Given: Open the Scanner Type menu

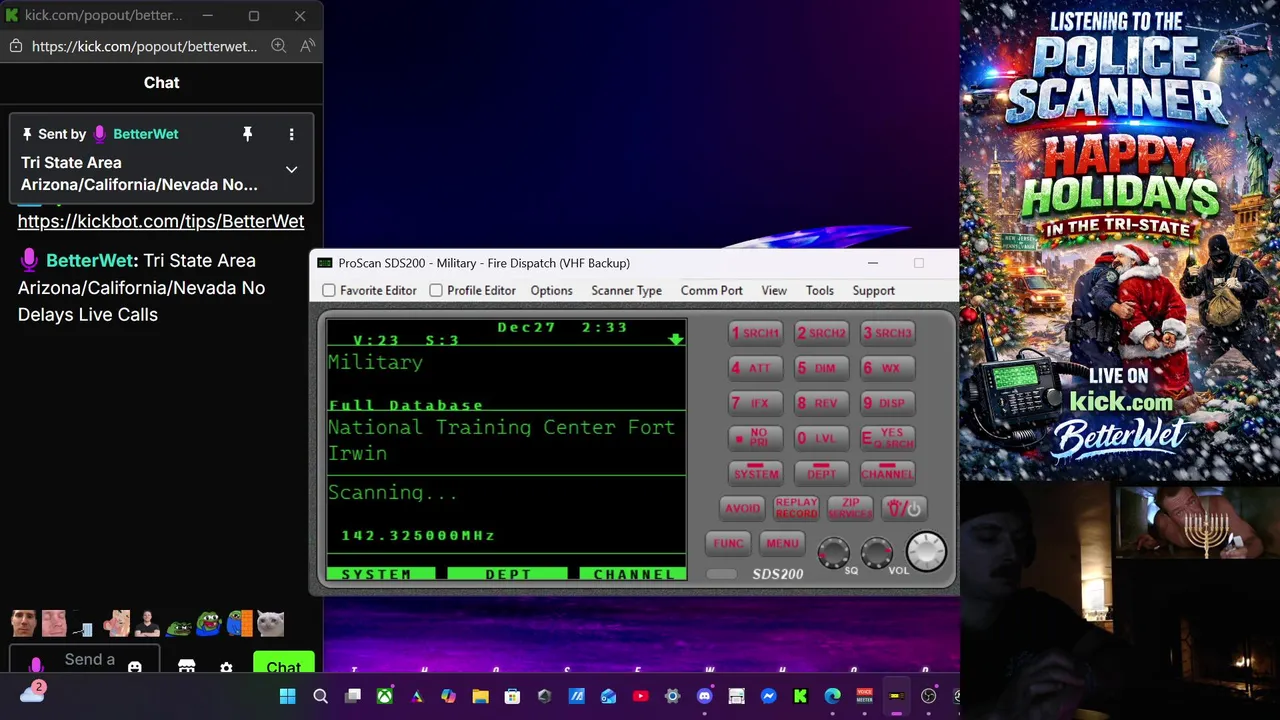Looking at the screenshot, I should point(626,290).
